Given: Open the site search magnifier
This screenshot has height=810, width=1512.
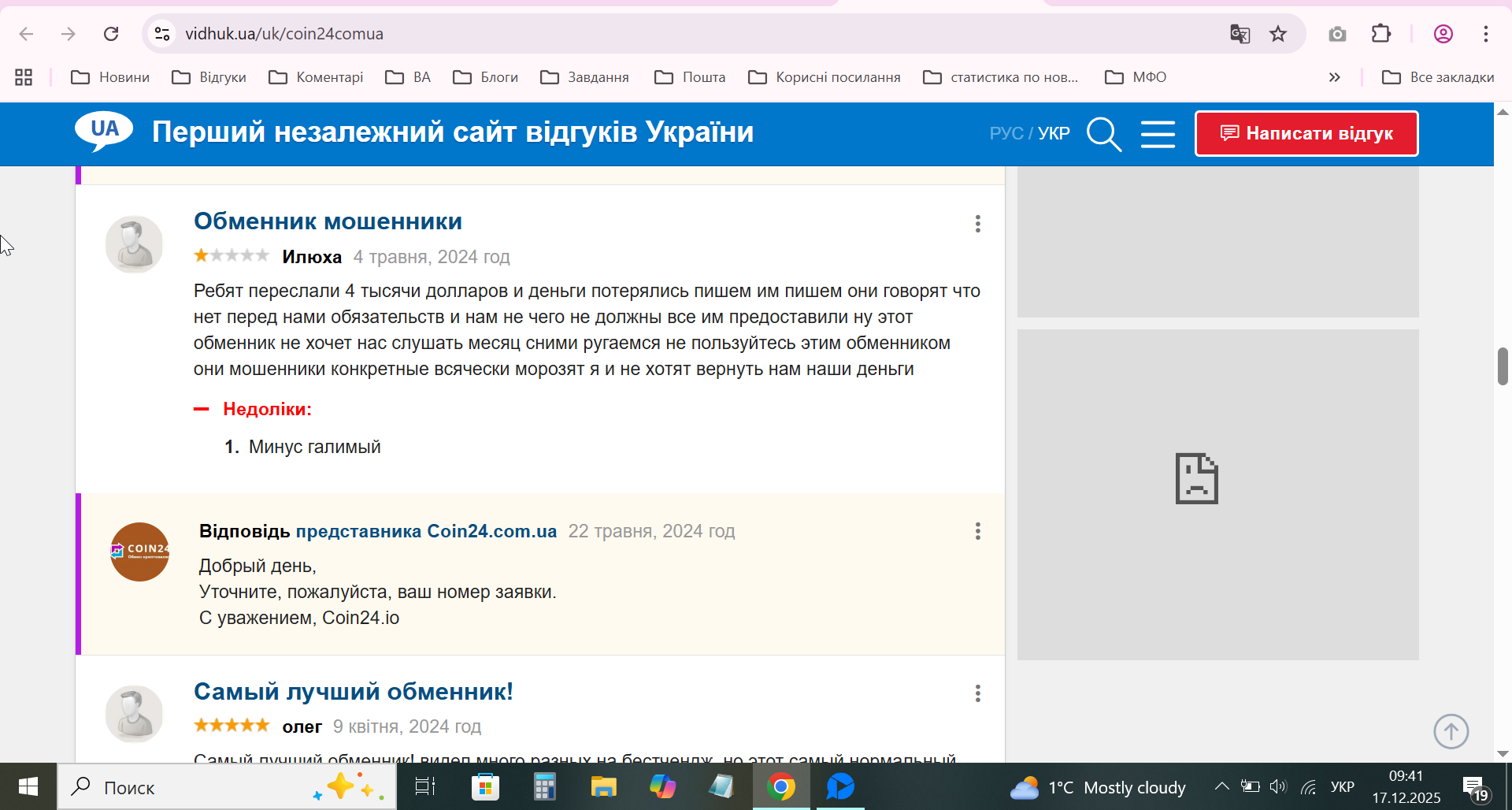Looking at the screenshot, I should click(1104, 134).
